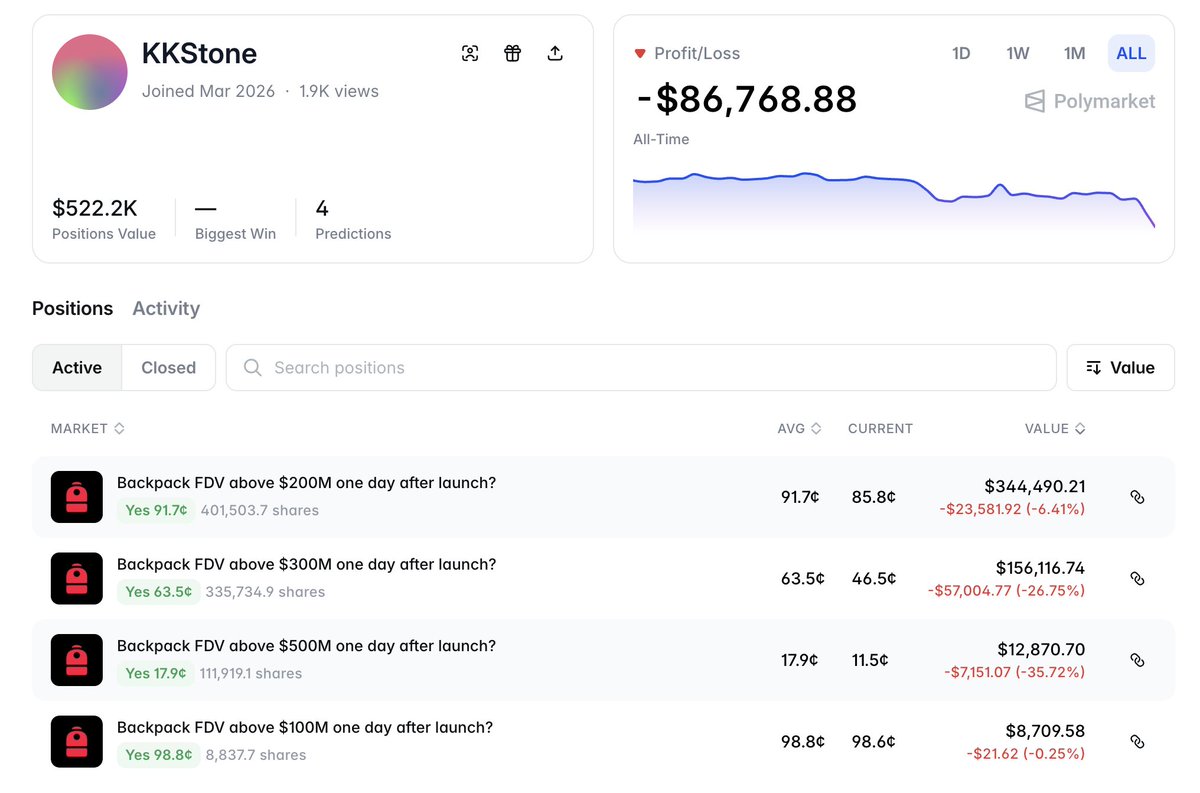The image size is (1200, 793).
Task: Click the -$86,768.88 profit/loss figure
Action: coord(746,99)
